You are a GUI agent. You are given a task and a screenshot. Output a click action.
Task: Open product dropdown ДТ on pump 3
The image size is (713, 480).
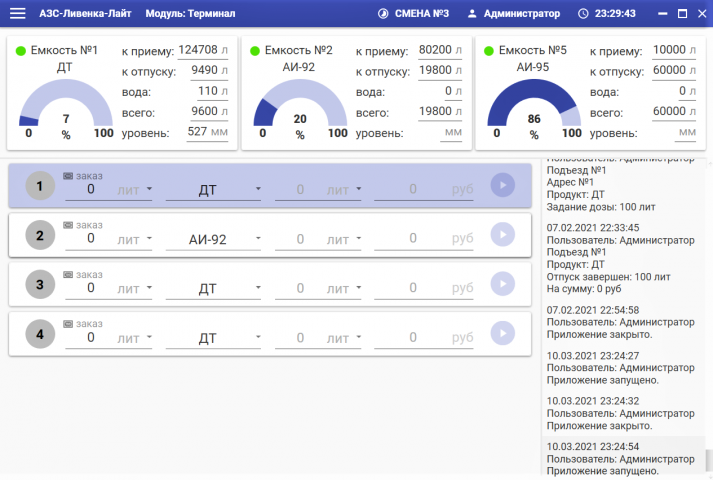(x=213, y=288)
